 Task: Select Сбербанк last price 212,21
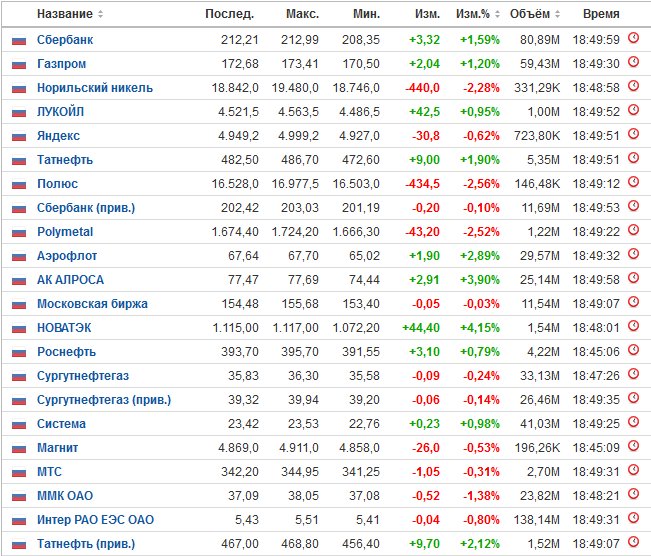pyautogui.click(x=240, y=40)
